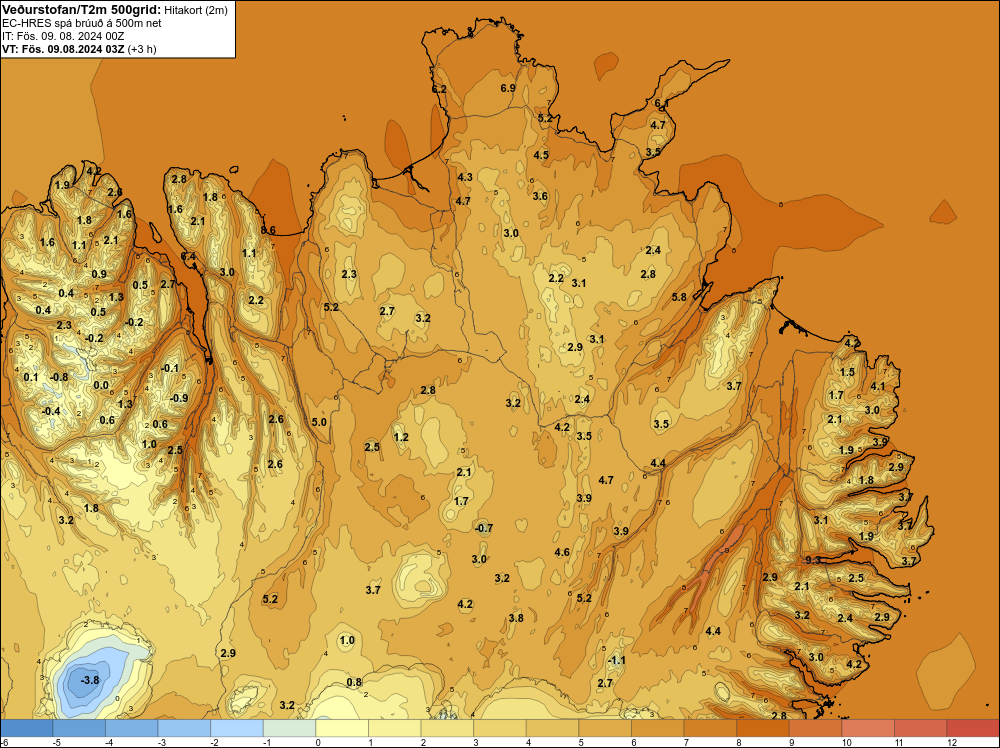The width and height of the screenshot is (1000, 748).
Task: Click the 4.5 temperature label
Action: pos(541,155)
